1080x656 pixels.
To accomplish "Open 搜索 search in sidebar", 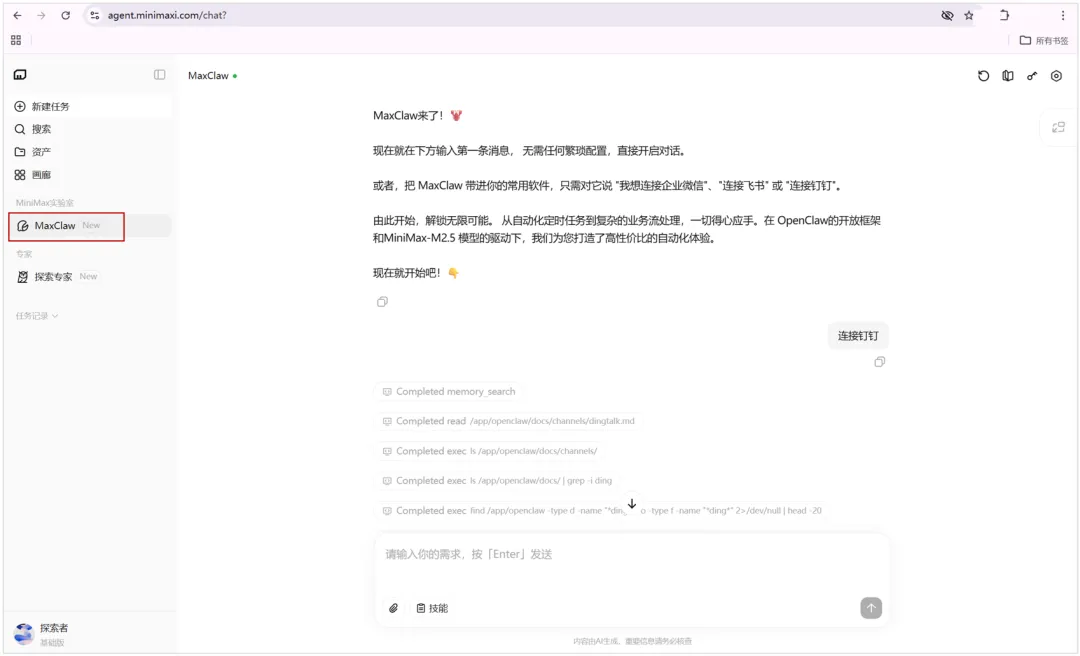I will pos(90,129).
